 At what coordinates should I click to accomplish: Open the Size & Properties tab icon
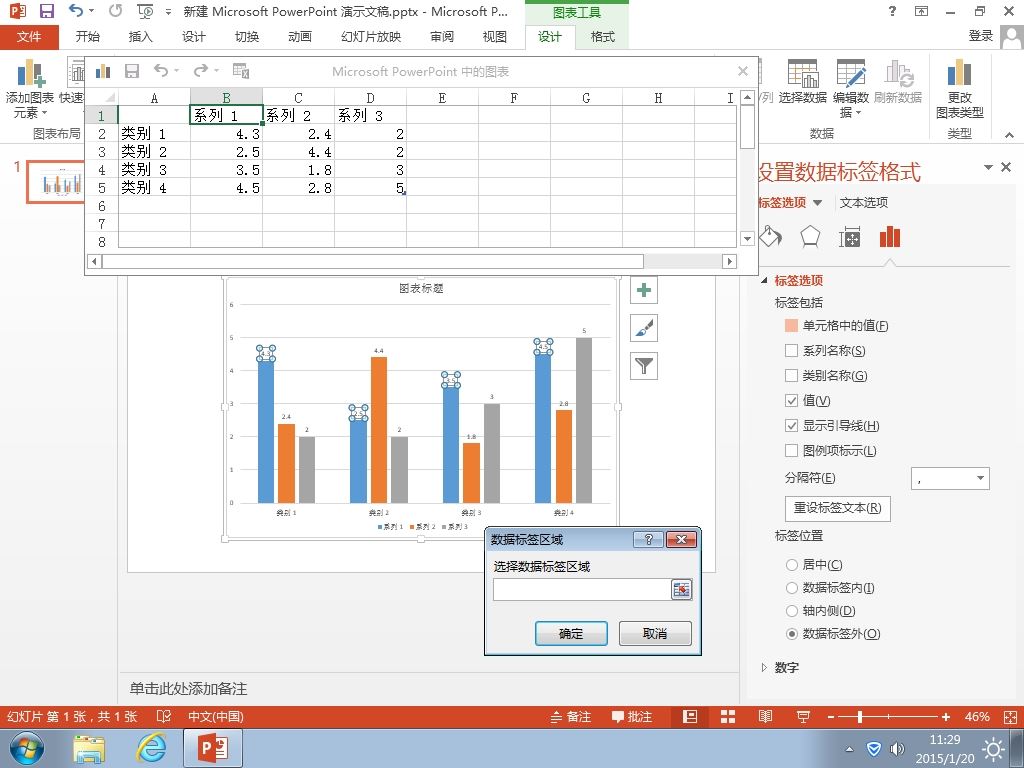[850, 236]
